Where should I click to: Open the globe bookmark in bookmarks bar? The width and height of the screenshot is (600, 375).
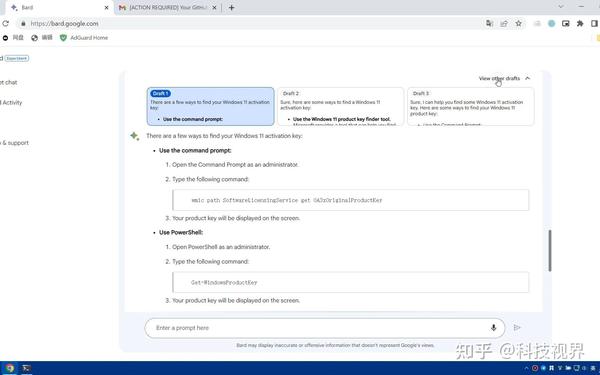(x=42, y=38)
